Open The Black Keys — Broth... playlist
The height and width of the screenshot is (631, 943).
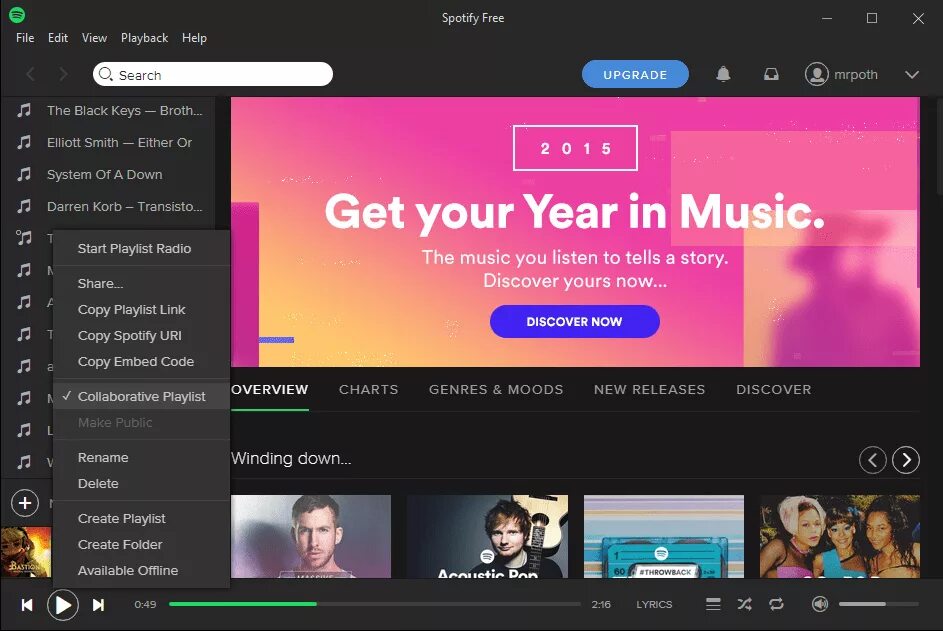[x=124, y=110]
